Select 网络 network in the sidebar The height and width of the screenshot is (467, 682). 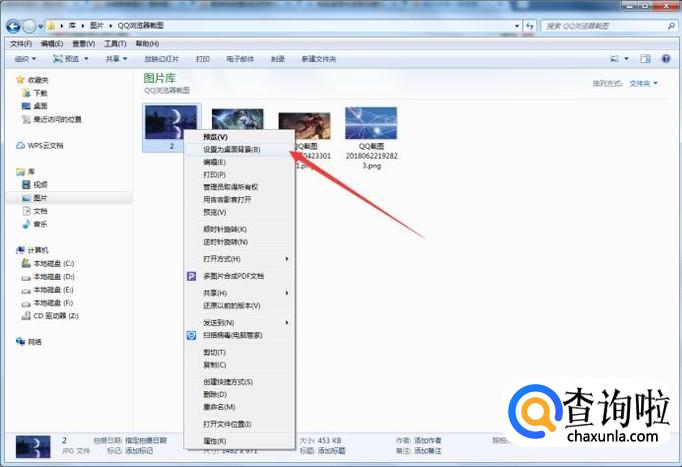pyautogui.click(x=29, y=342)
